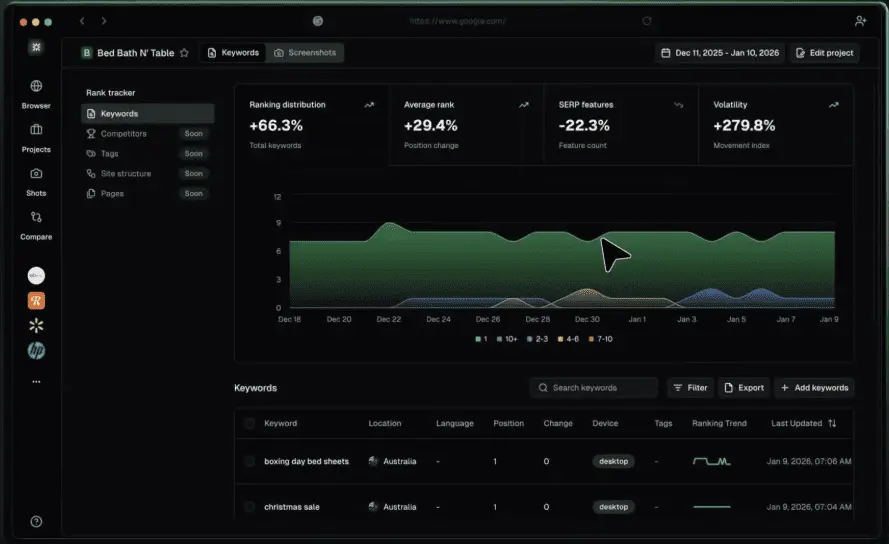Image resolution: width=889 pixels, height=544 pixels.
Task: Click the B project badge icon
Action: (x=86, y=53)
